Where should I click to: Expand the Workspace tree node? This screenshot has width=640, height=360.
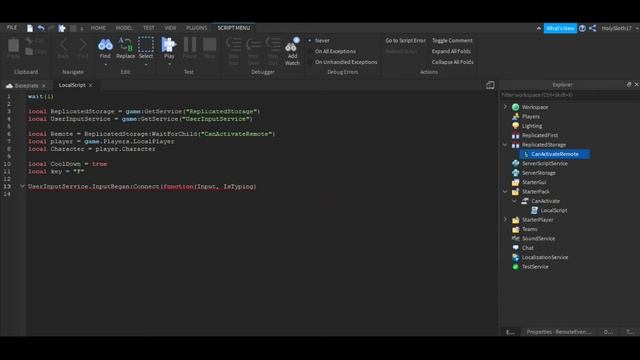[x=505, y=107]
